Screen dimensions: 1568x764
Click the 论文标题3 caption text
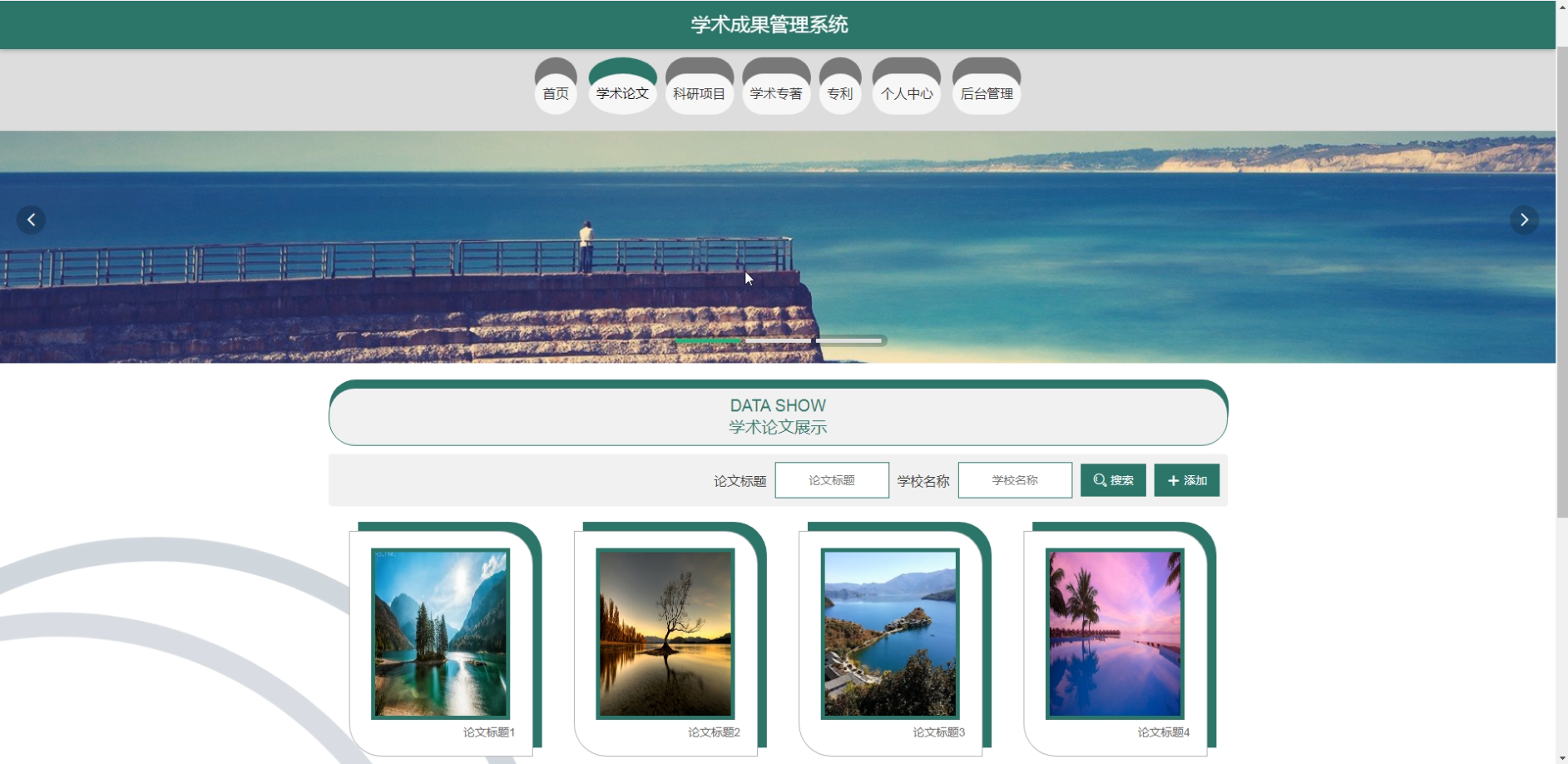(x=938, y=732)
